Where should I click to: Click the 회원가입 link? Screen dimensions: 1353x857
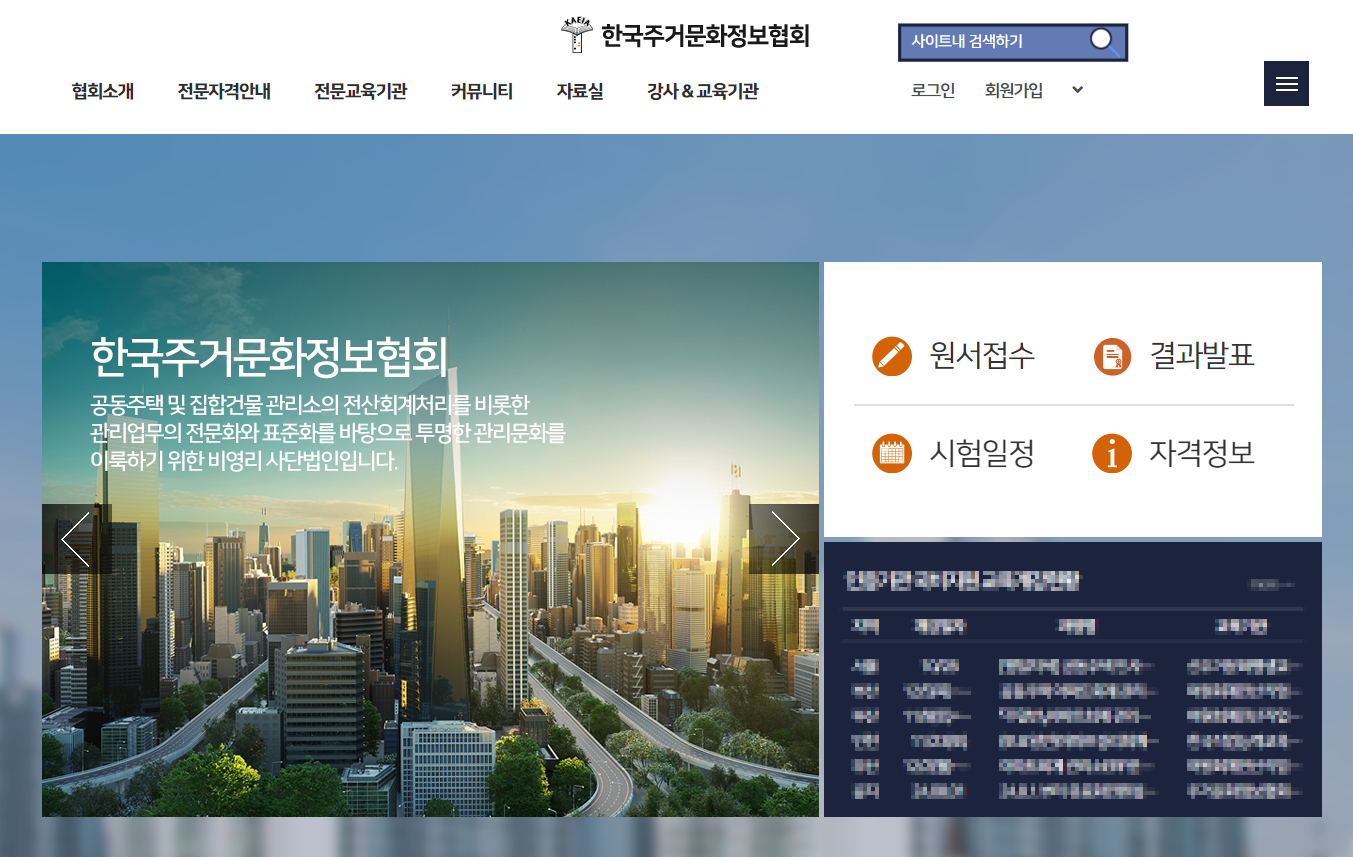click(x=1013, y=91)
